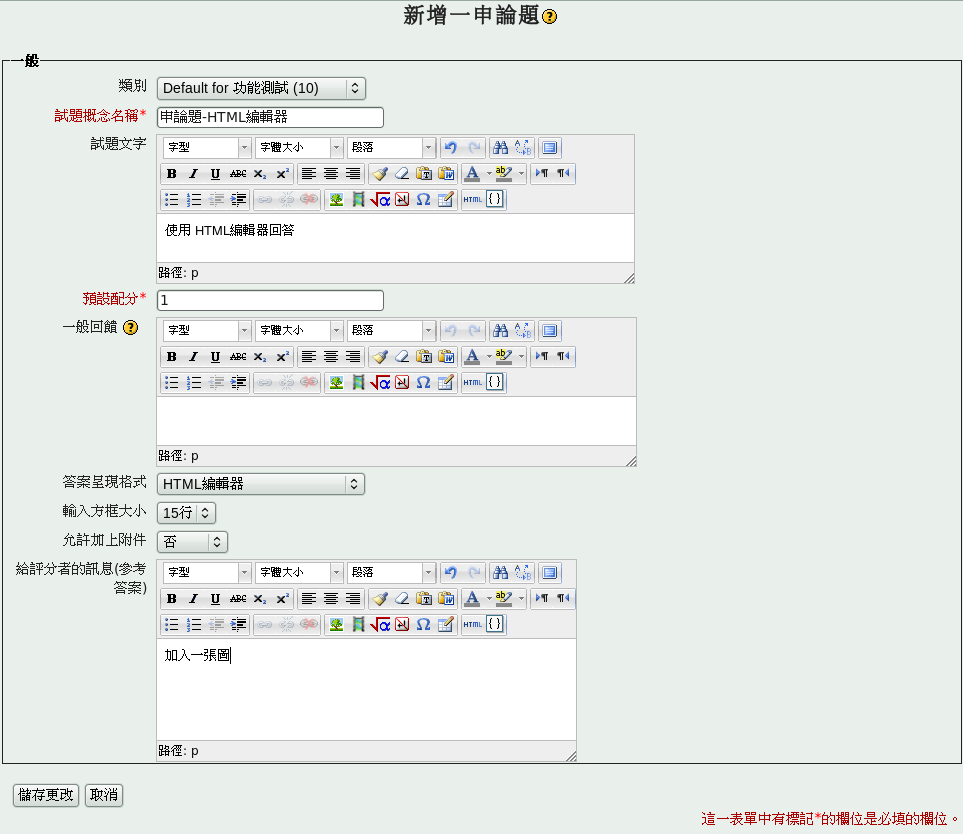This screenshot has height=834, width=963.
Task: Open the 允許加上附件 dropdown
Action: coord(192,542)
